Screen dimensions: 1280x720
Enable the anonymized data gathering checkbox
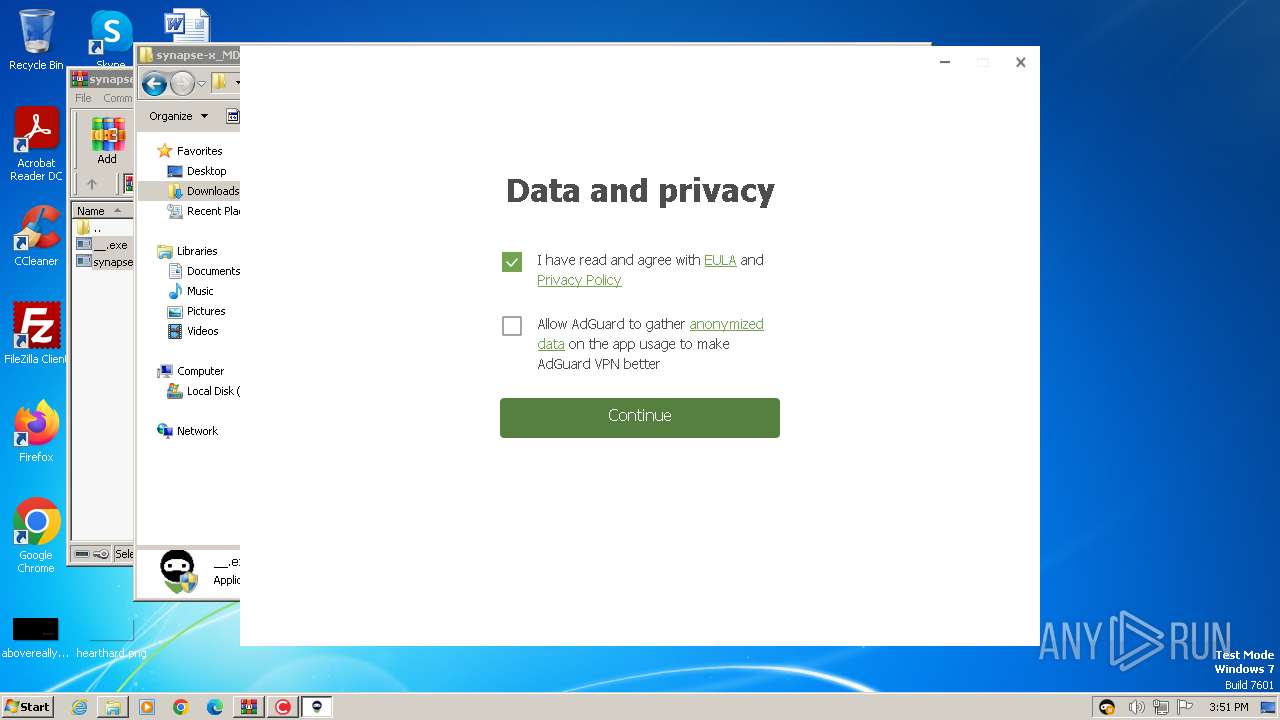coord(512,326)
